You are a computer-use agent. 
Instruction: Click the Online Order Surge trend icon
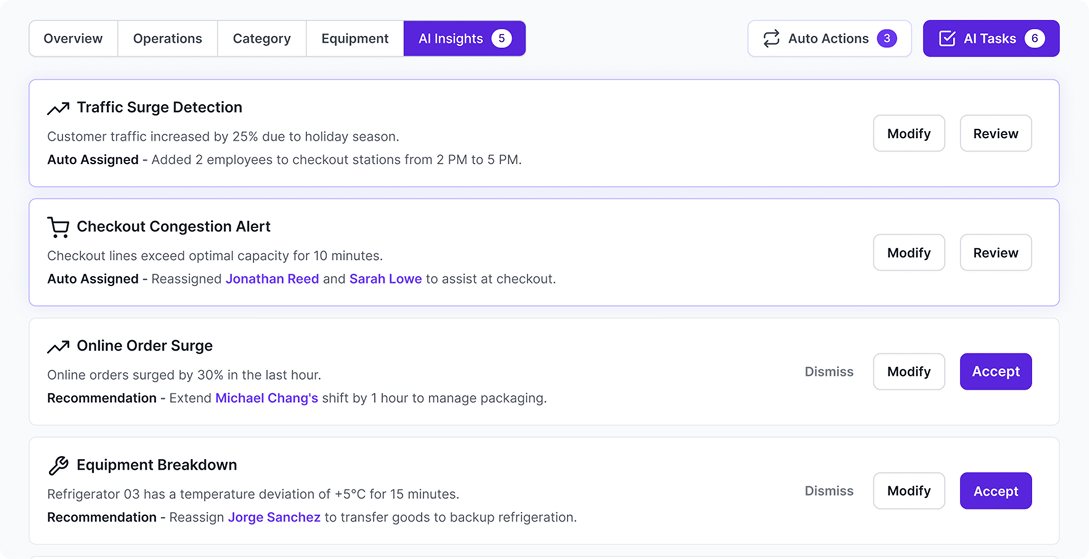pyautogui.click(x=58, y=346)
